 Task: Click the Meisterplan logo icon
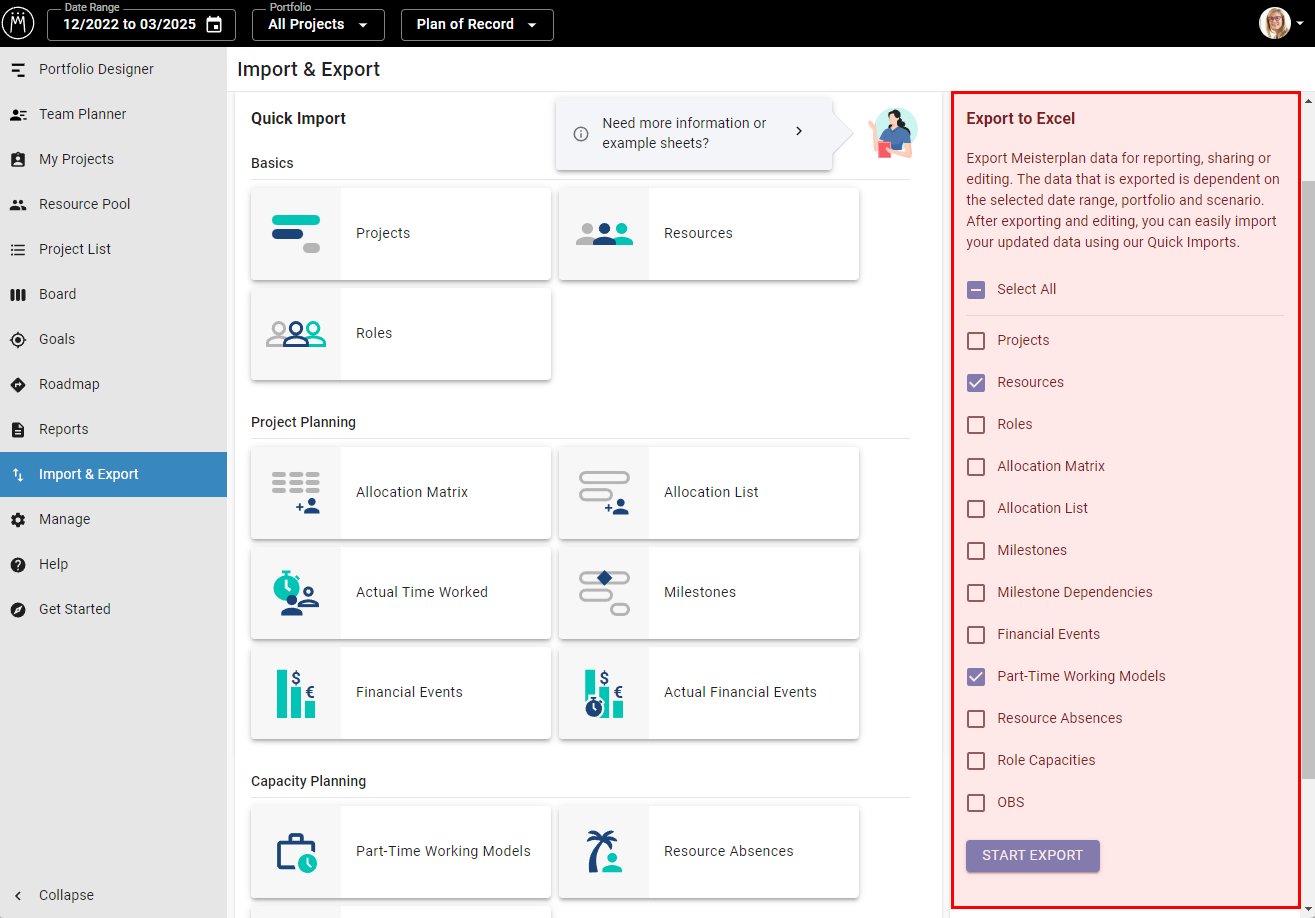click(x=18, y=23)
